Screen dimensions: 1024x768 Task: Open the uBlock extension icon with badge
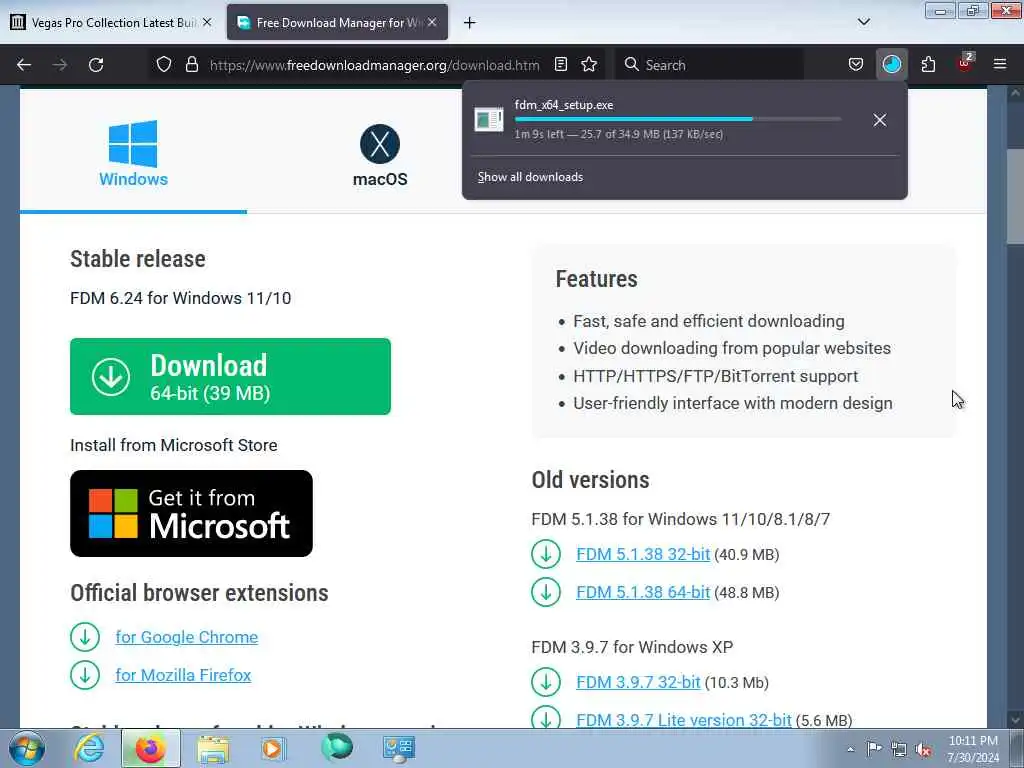[965, 63]
